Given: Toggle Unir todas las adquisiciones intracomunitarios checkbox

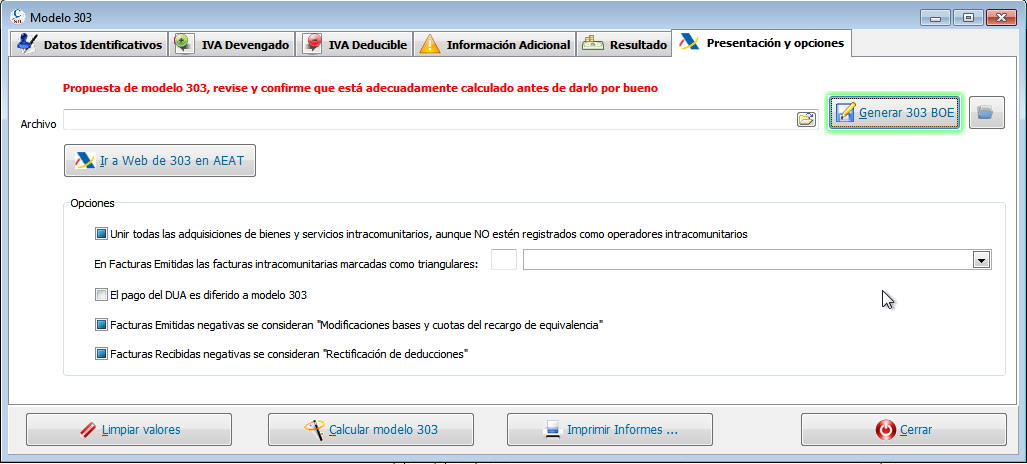Looking at the screenshot, I should [101, 233].
